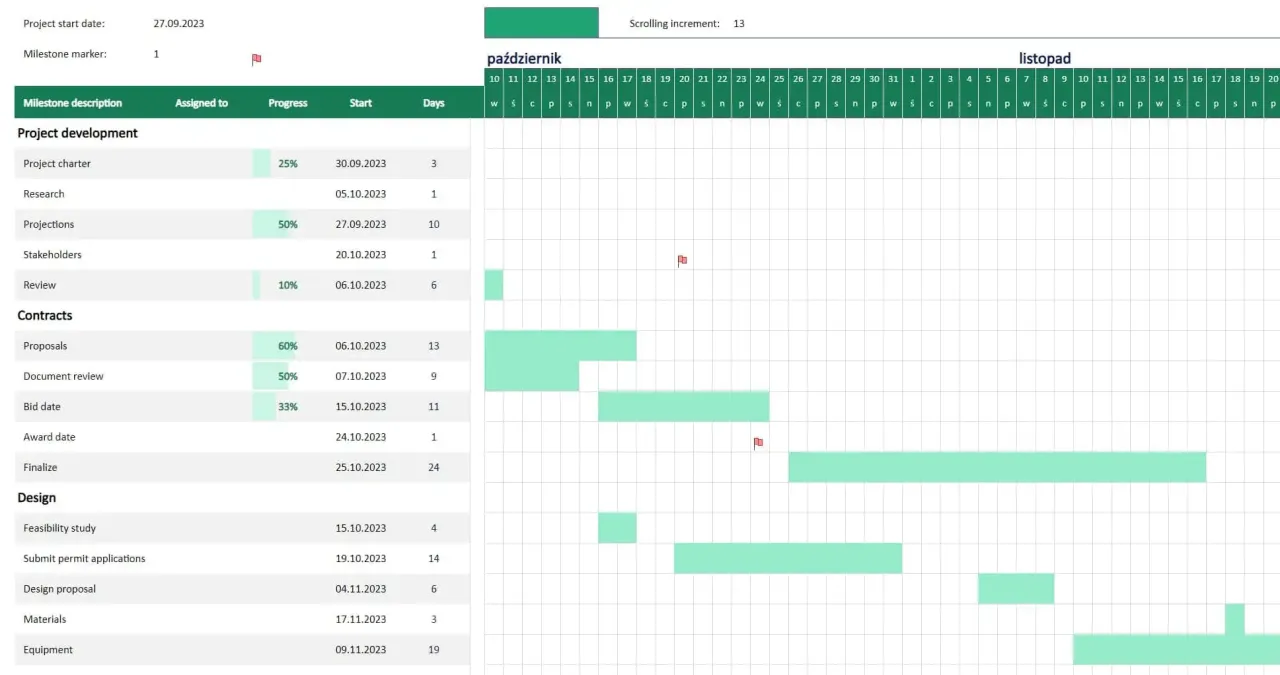Click the Materials Gantt bar
This screenshot has height=675, width=1280.
(x=1235, y=619)
